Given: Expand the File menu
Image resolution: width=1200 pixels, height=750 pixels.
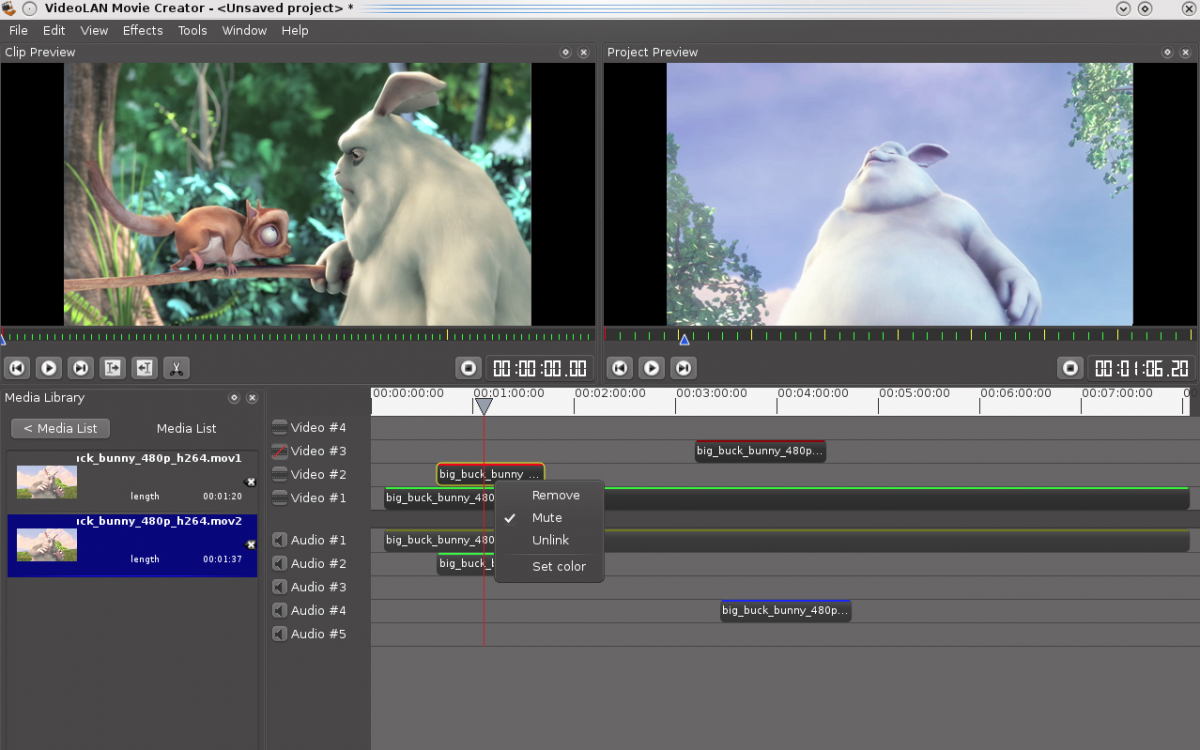Looking at the screenshot, I should pyautogui.click(x=18, y=30).
